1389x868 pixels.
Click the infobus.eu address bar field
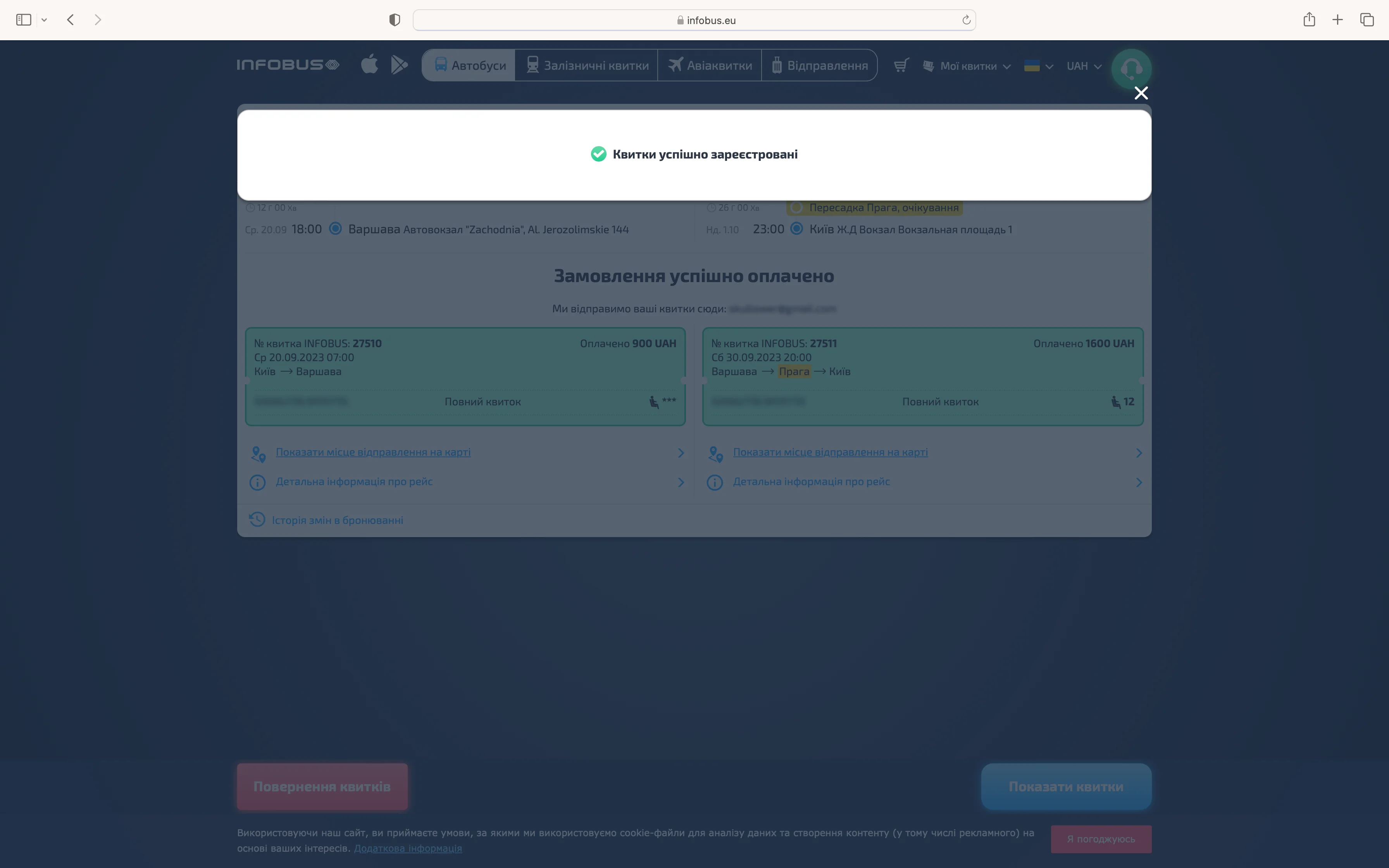tap(694, 20)
